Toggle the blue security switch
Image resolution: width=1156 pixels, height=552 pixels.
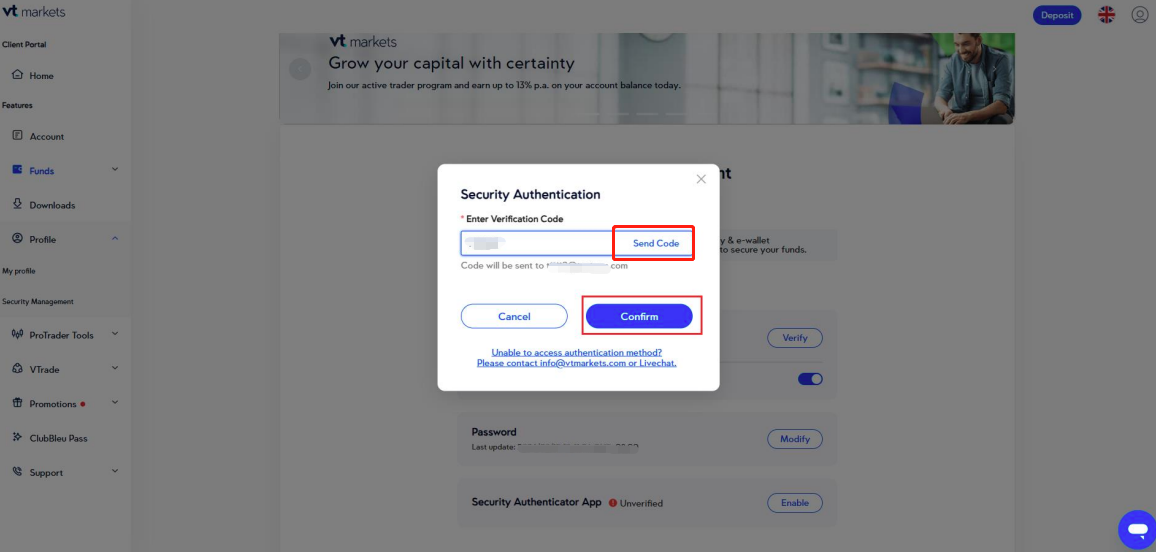810,379
